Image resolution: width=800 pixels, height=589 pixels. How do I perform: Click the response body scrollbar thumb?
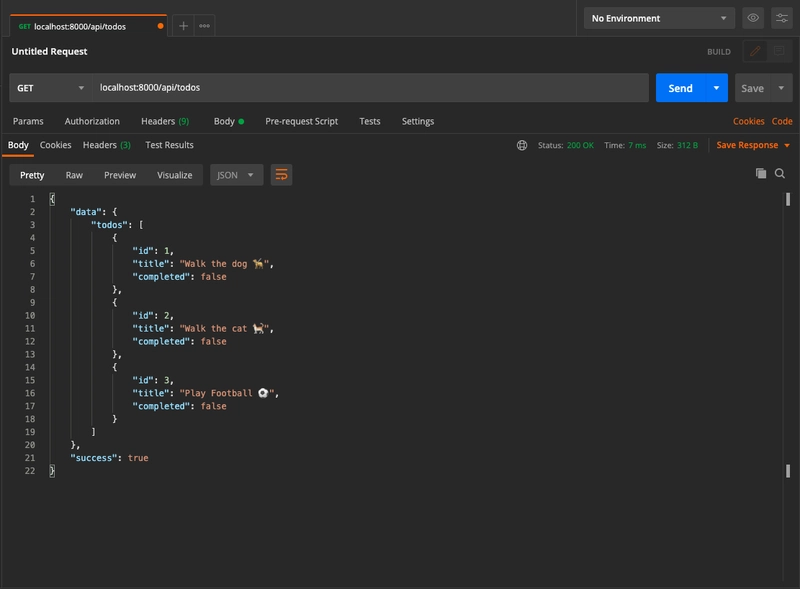coord(788,199)
